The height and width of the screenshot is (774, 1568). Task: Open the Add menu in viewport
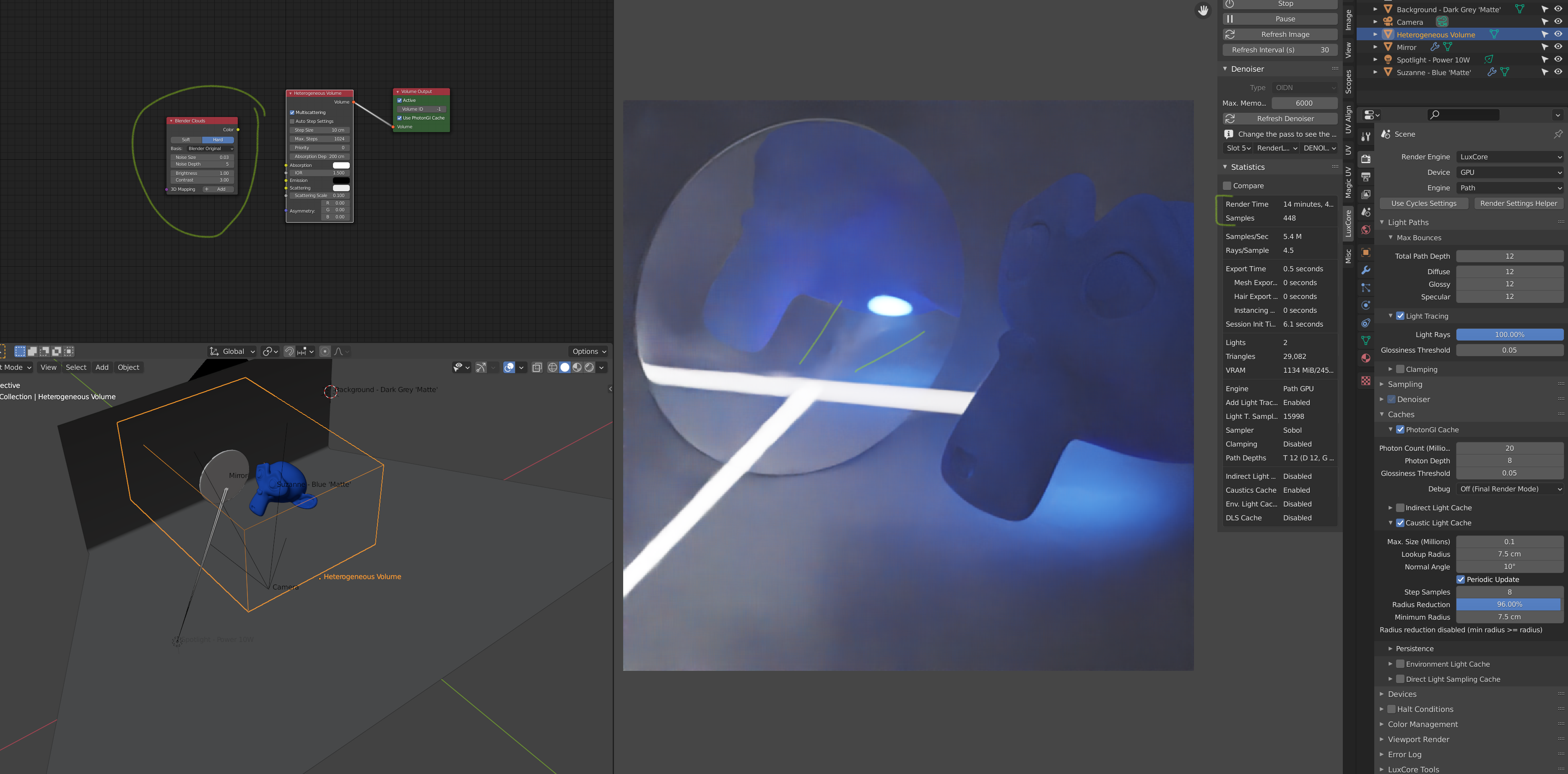pyautogui.click(x=101, y=368)
